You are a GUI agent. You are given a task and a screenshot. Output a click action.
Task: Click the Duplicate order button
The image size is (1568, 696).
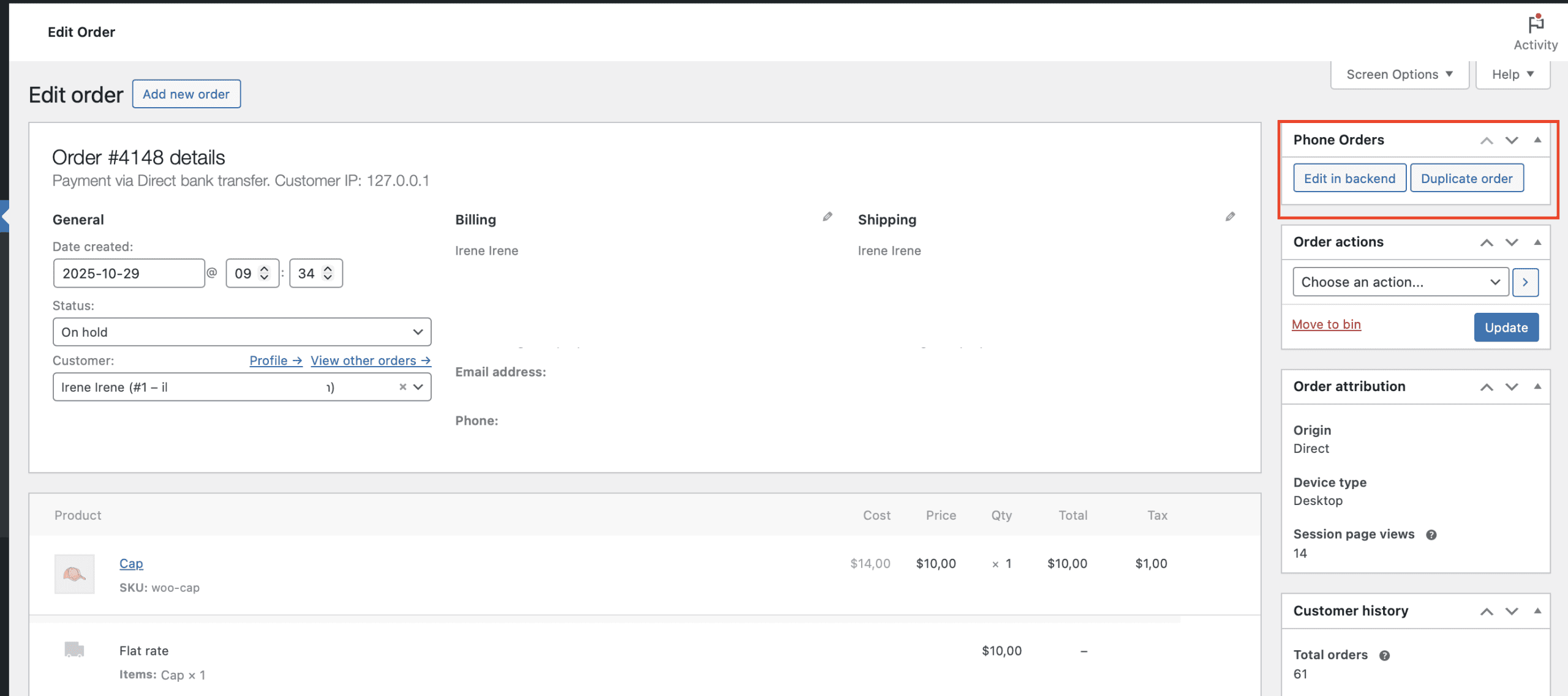[1466, 179]
